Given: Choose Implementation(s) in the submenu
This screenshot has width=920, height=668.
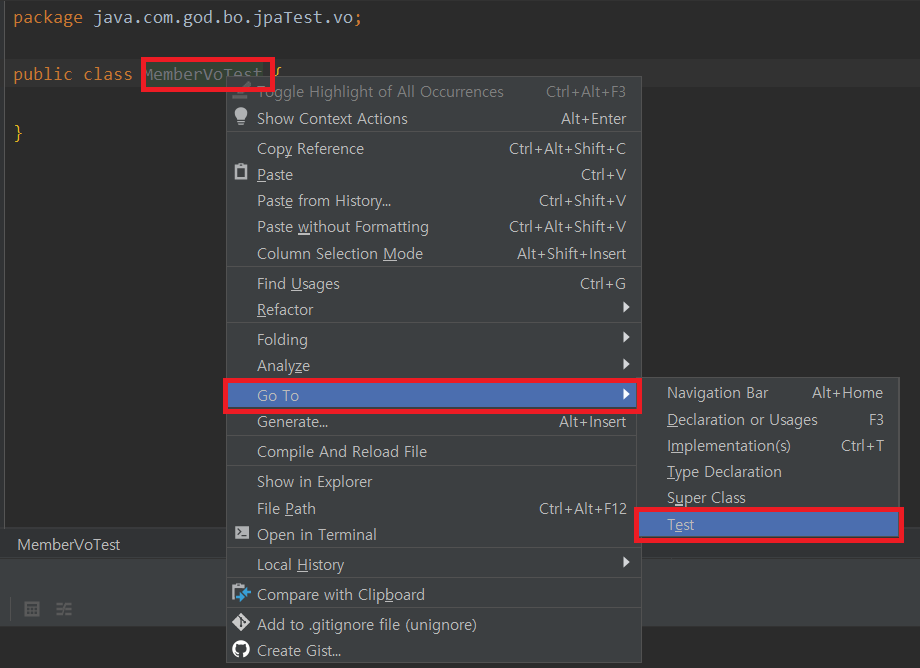Looking at the screenshot, I should click(769, 446).
